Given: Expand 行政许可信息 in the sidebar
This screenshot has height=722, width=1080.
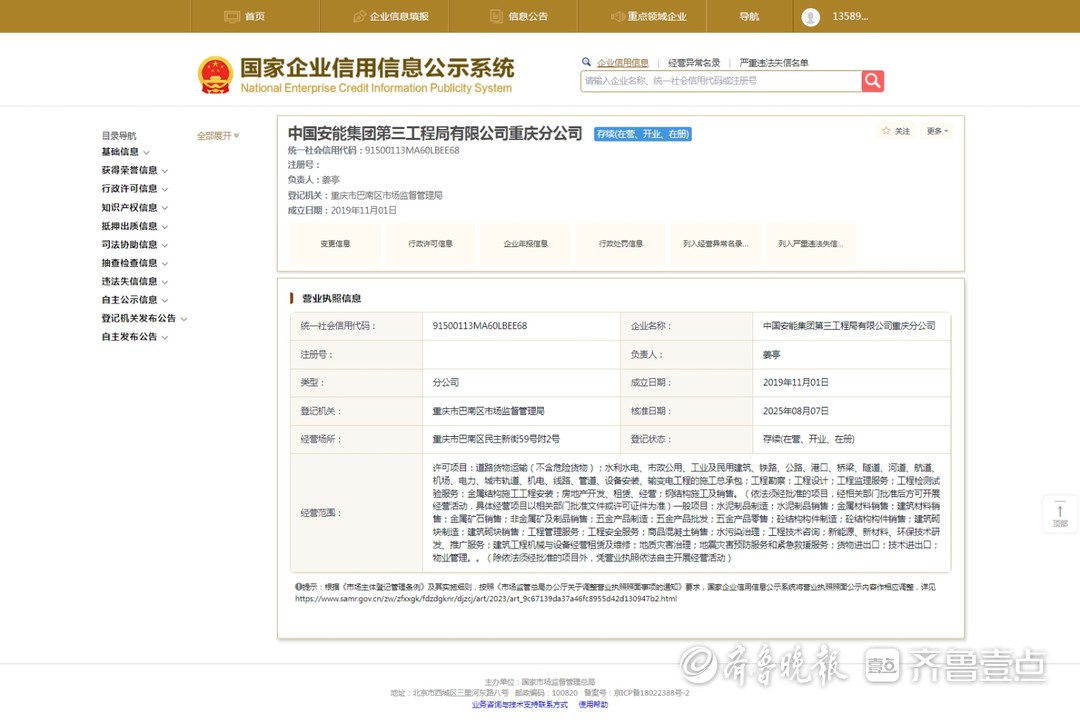Looking at the screenshot, I should 134,189.
